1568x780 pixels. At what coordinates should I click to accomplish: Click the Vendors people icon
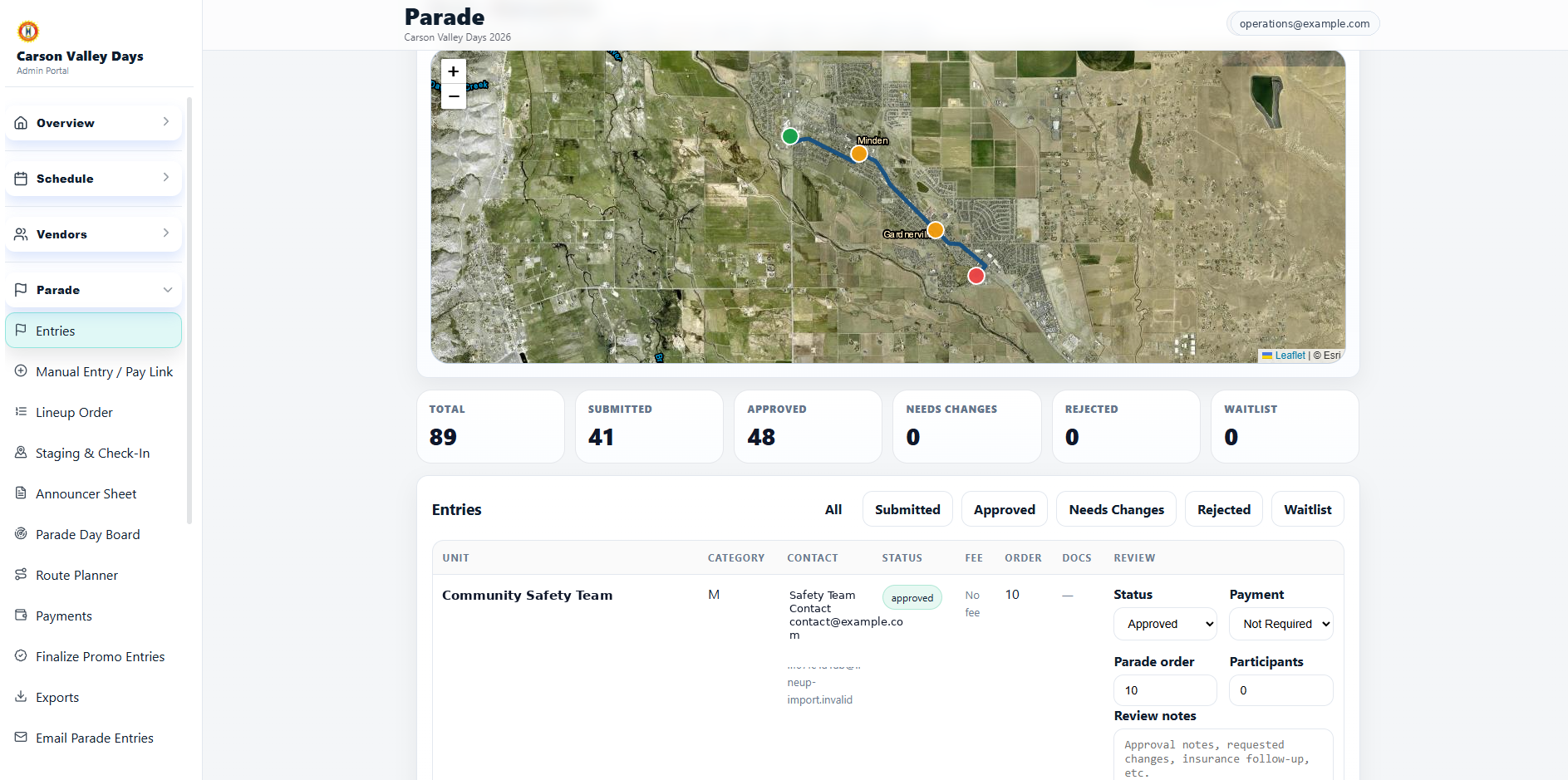click(x=21, y=234)
